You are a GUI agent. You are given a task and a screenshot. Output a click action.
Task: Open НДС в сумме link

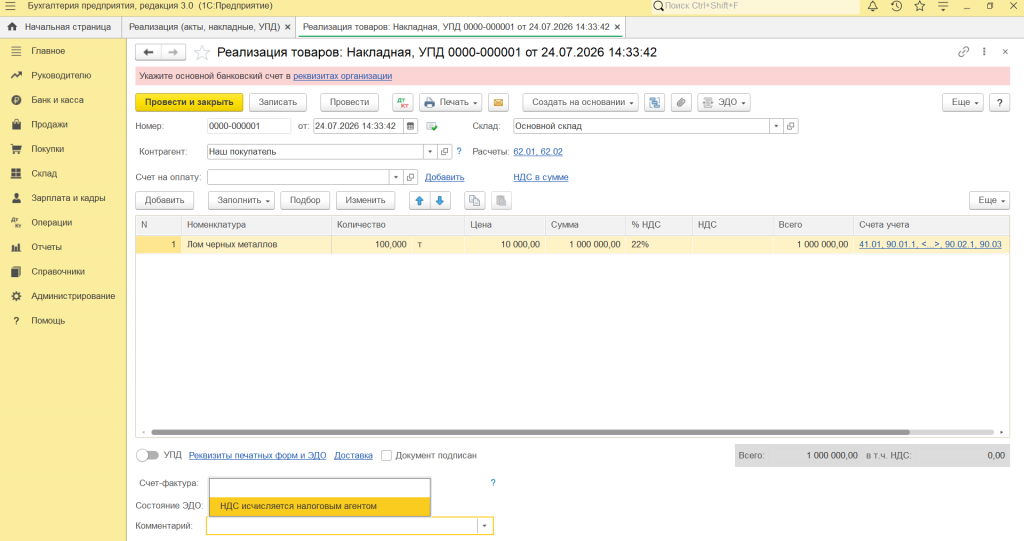(x=541, y=177)
